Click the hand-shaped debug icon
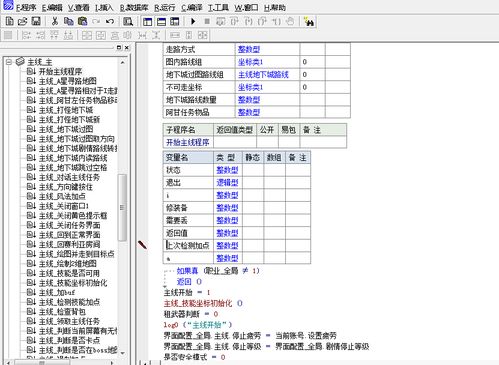This screenshot has height=365, width=499. 290,22
